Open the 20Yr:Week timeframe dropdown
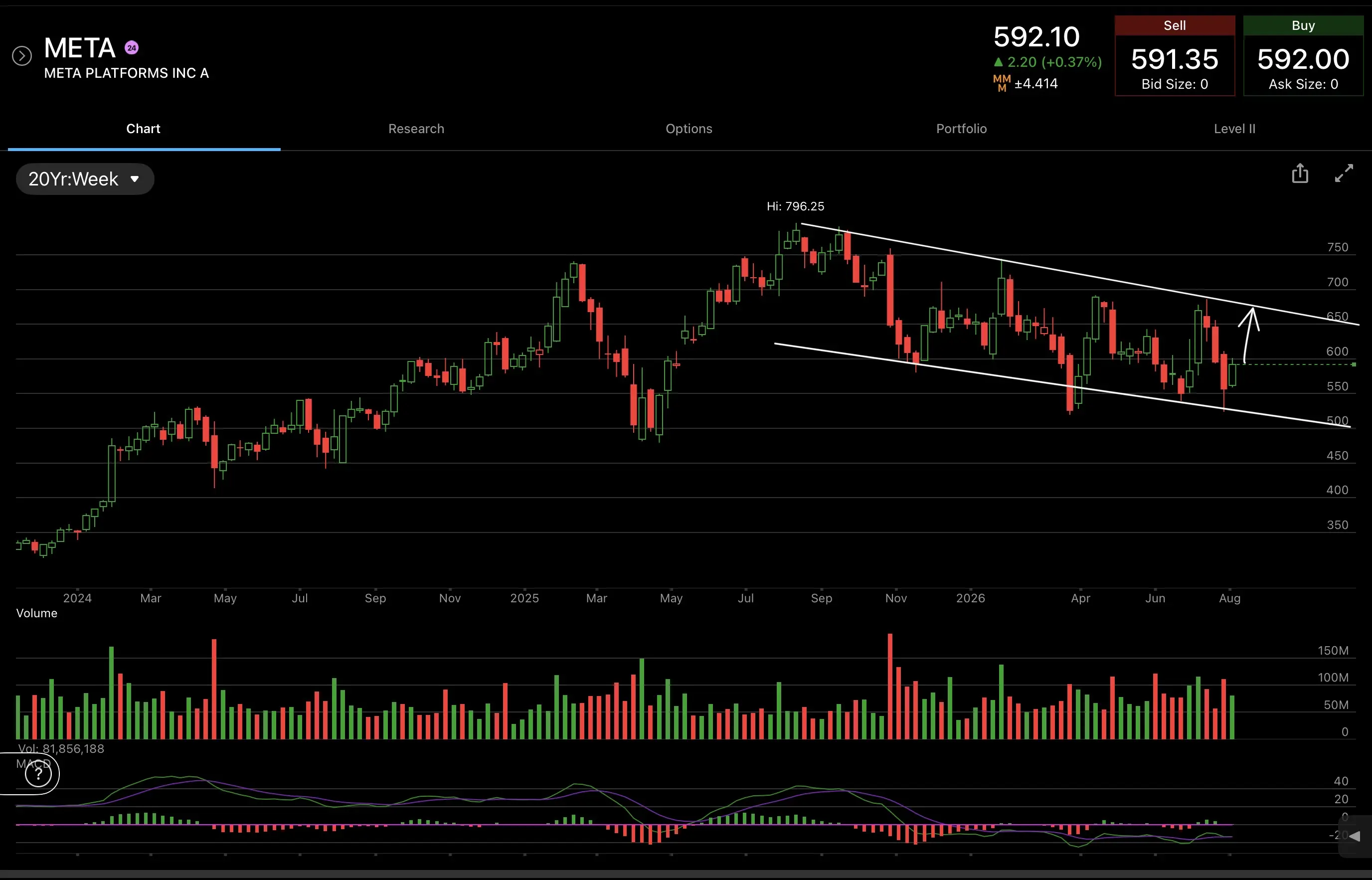The width and height of the screenshot is (1372, 880). coord(85,179)
